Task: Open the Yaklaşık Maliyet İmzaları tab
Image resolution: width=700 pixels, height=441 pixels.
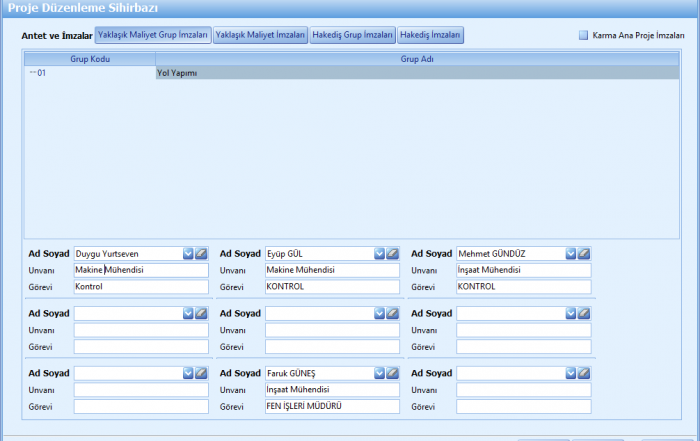Action: tap(260, 35)
